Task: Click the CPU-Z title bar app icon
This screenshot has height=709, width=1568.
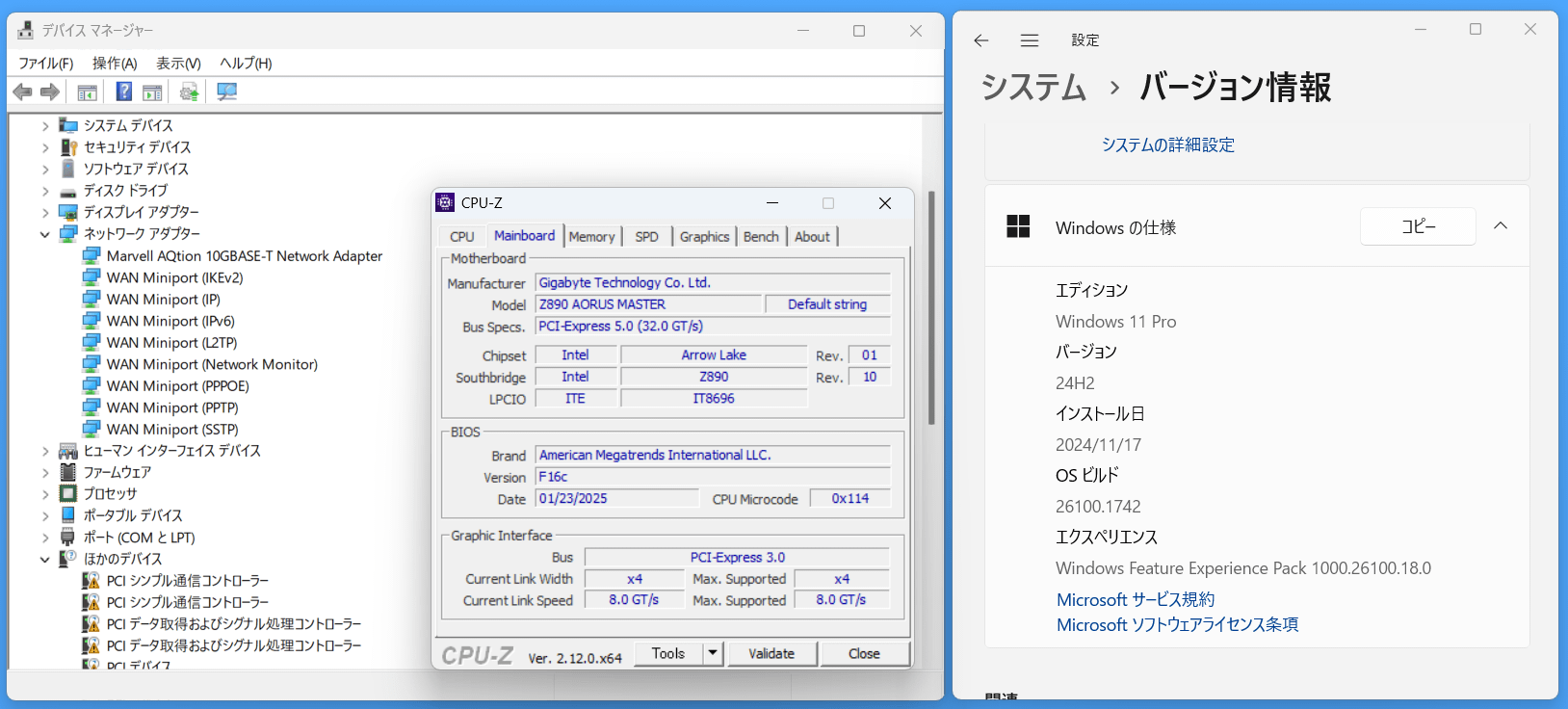Action: click(445, 202)
